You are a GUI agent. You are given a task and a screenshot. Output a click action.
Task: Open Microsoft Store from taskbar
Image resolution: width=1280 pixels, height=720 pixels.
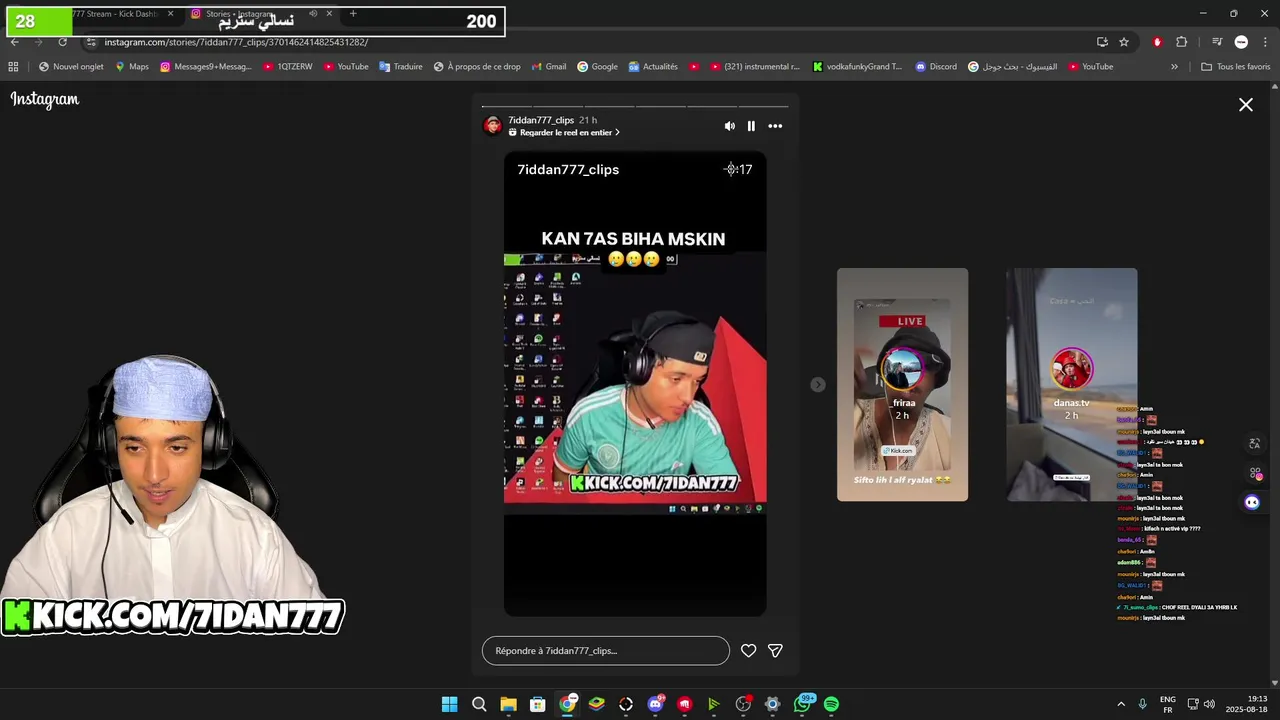(x=537, y=704)
